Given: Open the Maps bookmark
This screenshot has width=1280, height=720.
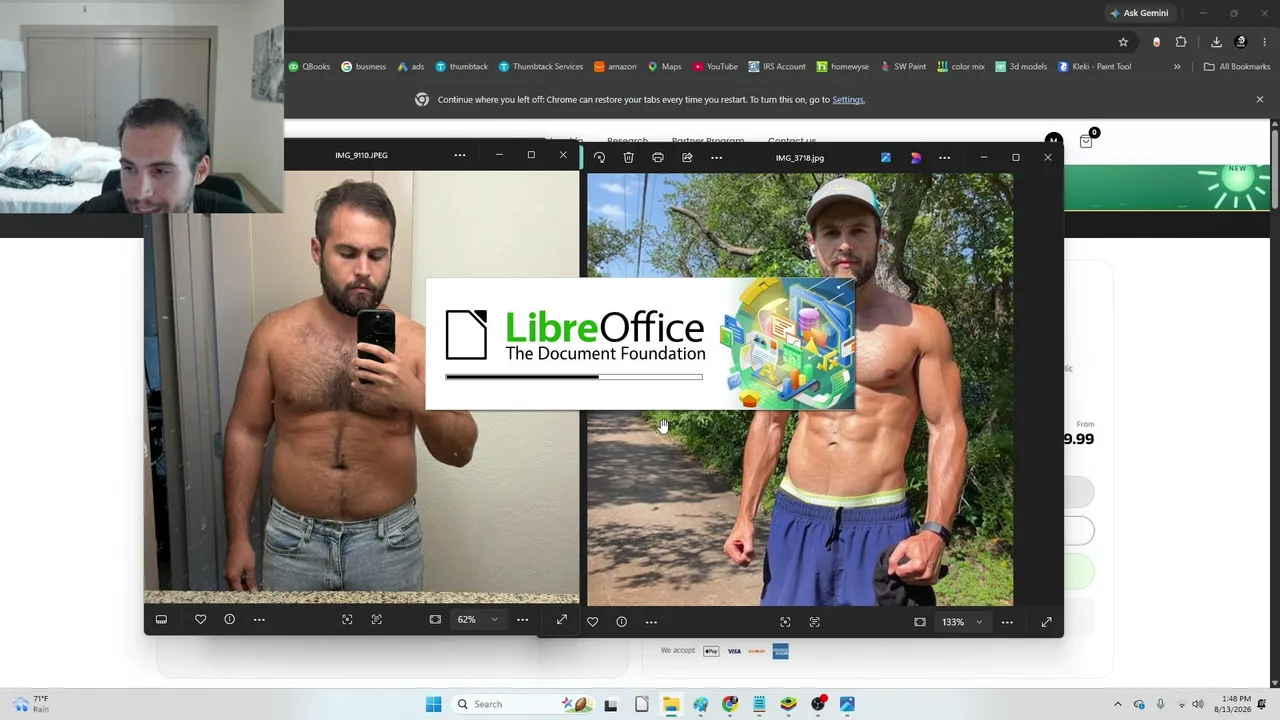Looking at the screenshot, I should click(664, 67).
